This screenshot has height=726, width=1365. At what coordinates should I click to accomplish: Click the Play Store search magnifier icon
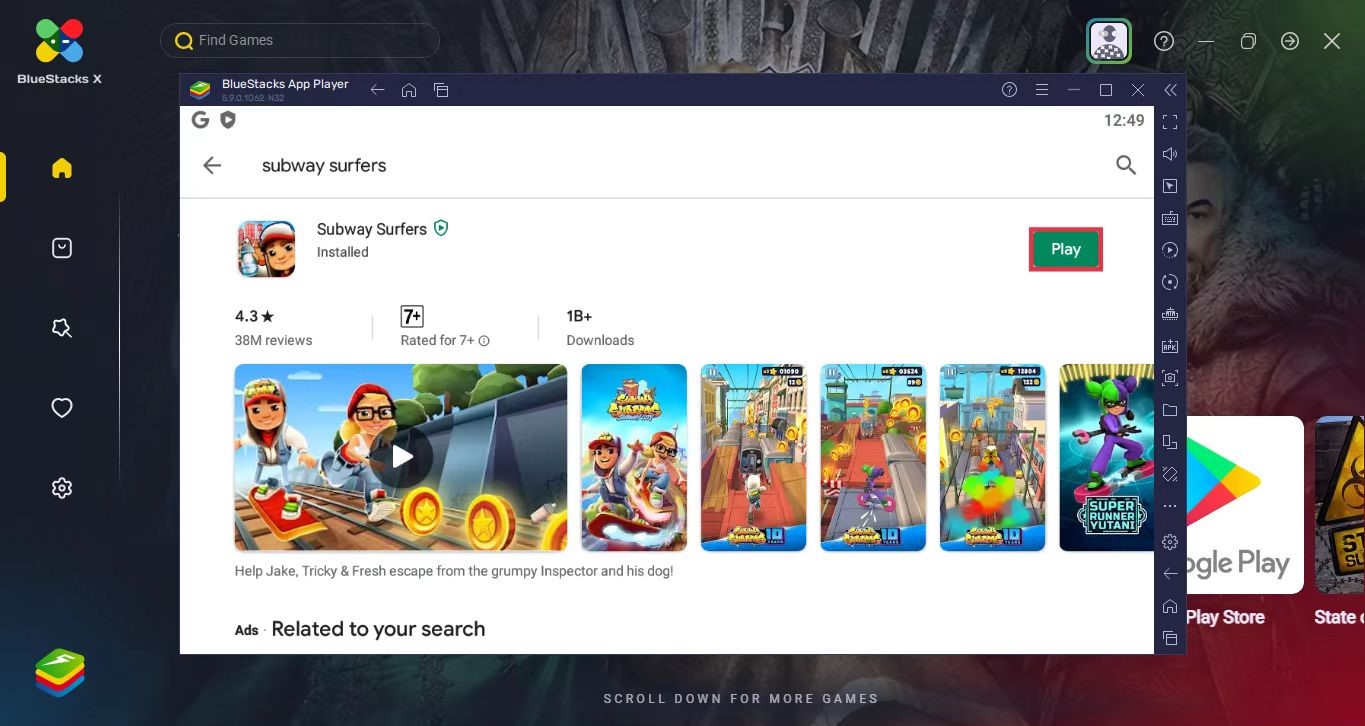pyautogui.click(x=1126, y=165)
